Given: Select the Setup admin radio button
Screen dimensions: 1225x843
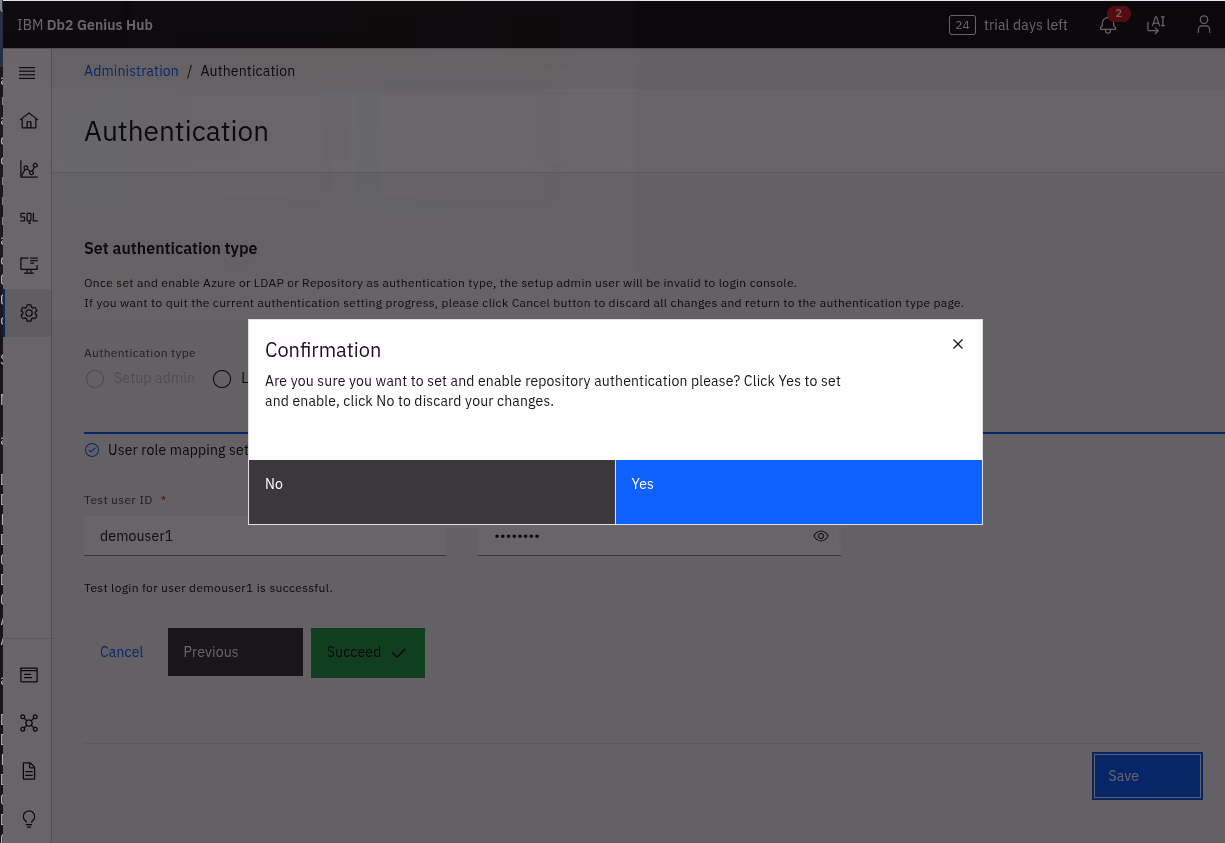Looking at the screenshot, I should [94, 379].
